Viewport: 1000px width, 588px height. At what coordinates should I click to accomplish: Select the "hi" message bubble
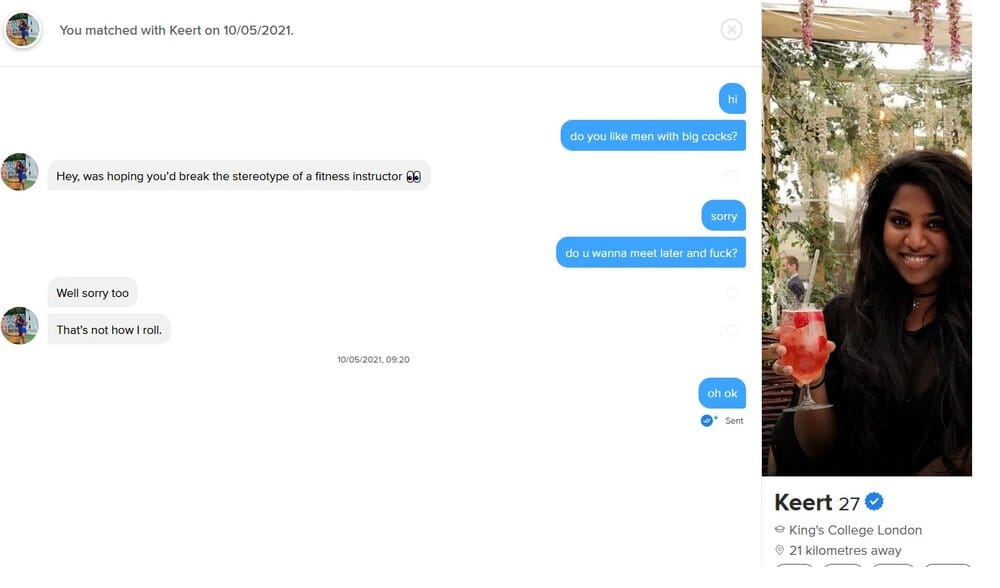(x=732, y=99)
